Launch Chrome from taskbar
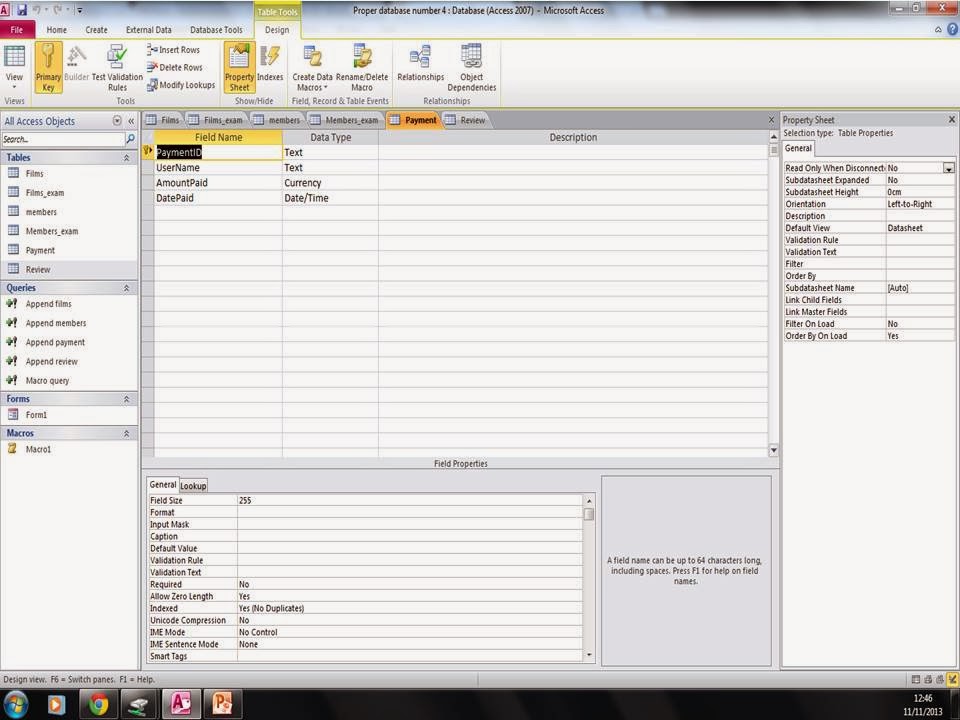The image size is (960, 720). point(98,704)
